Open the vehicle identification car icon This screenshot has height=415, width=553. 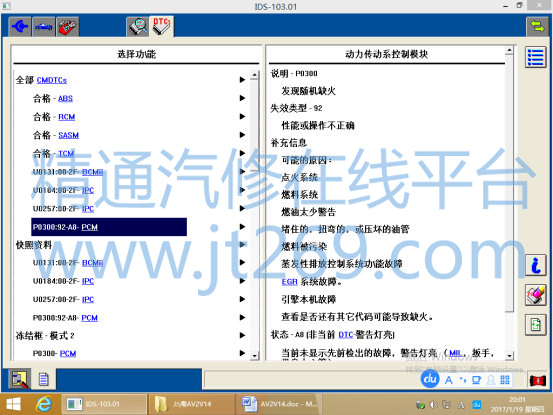44,26
